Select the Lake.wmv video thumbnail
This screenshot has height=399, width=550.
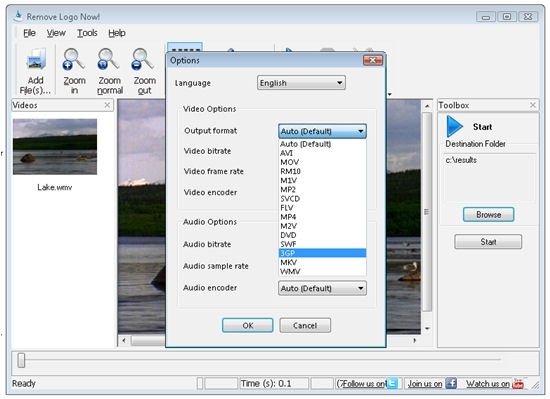pyautogui.click(x=55, y=147)
